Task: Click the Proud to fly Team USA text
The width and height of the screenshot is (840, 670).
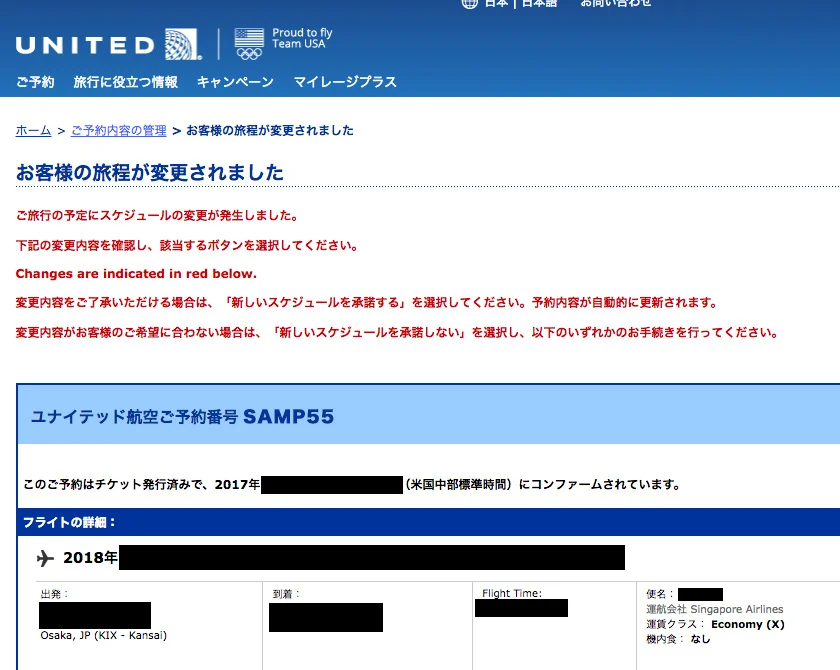Action: [302, 38]
